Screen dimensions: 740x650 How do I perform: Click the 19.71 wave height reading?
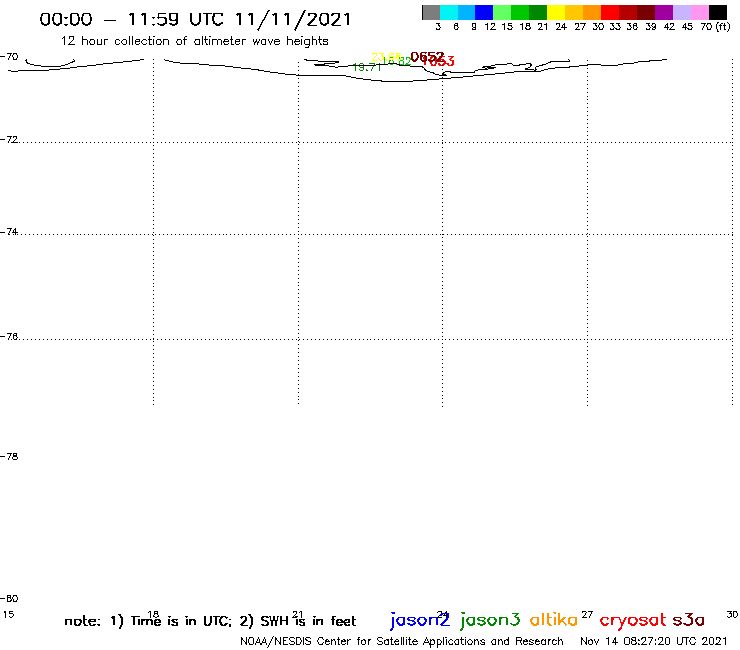[x=367, y=68]
